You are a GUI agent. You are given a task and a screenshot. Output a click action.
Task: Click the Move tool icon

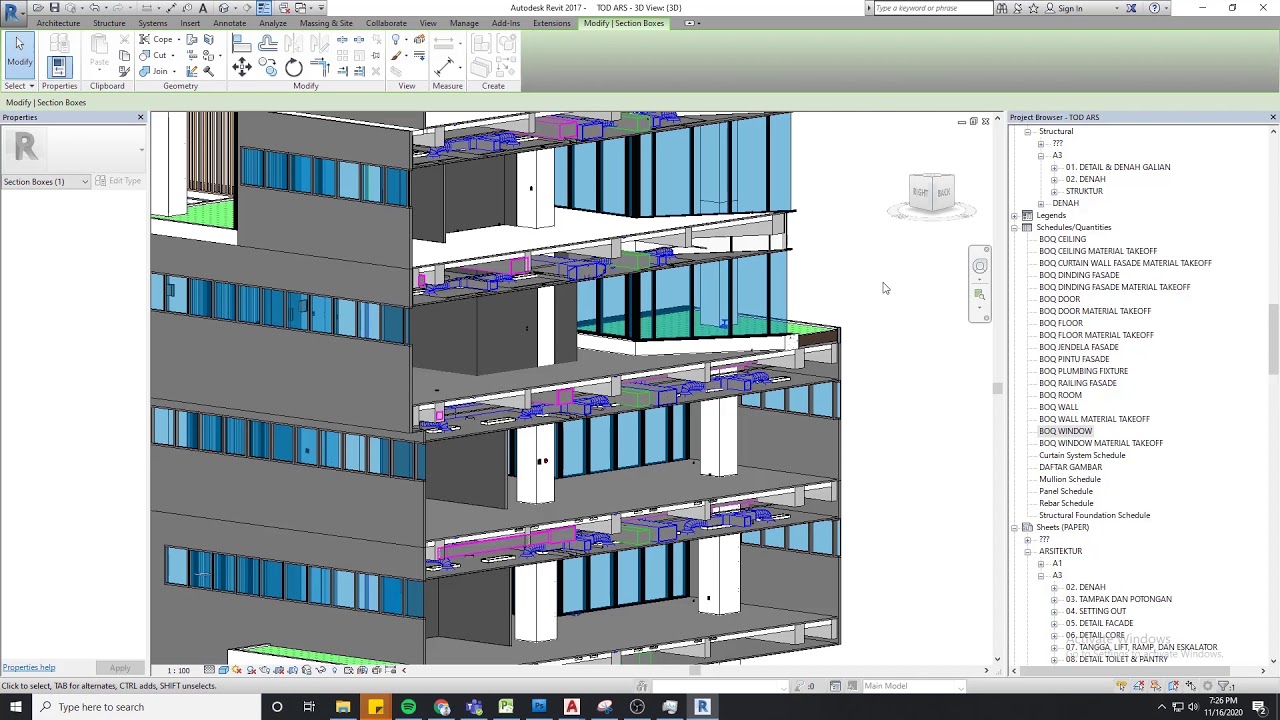(241, 67)
